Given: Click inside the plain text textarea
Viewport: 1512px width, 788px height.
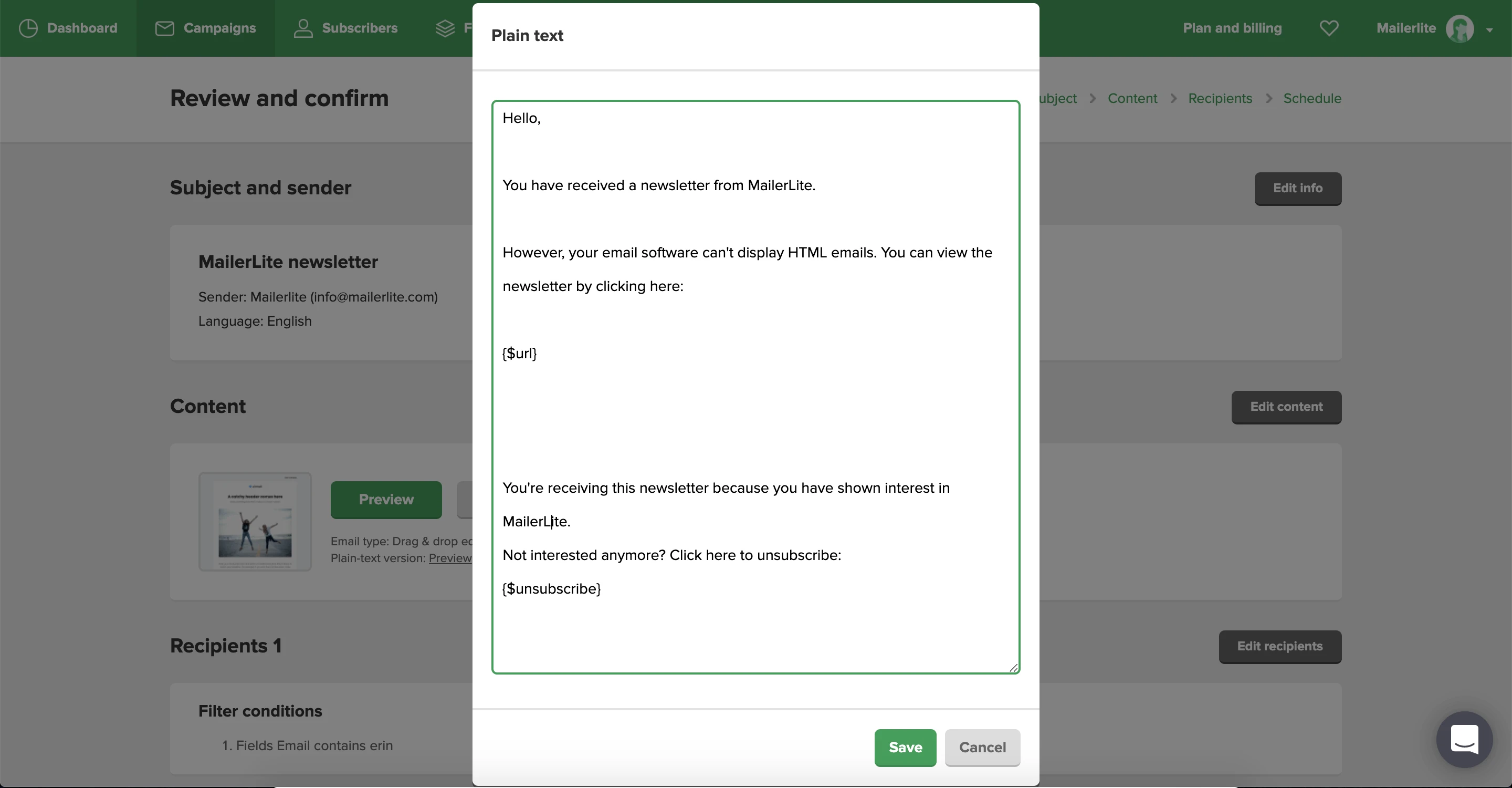Looking at the screenshot, I should (x=755, y=411).
